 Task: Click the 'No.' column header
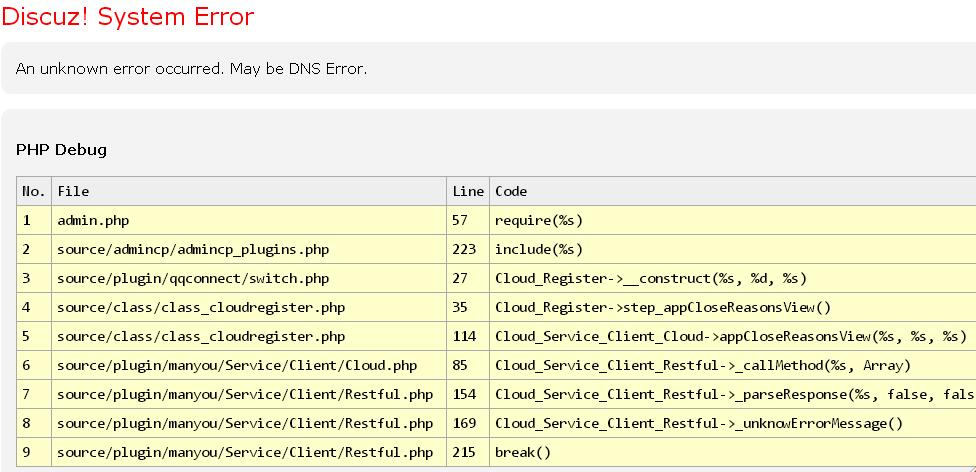34,191
